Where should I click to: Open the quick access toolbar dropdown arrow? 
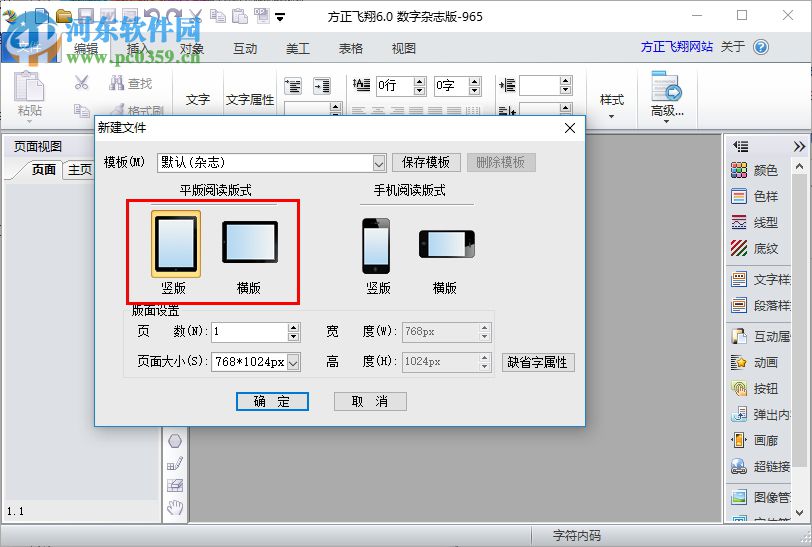tap(280, 18)
